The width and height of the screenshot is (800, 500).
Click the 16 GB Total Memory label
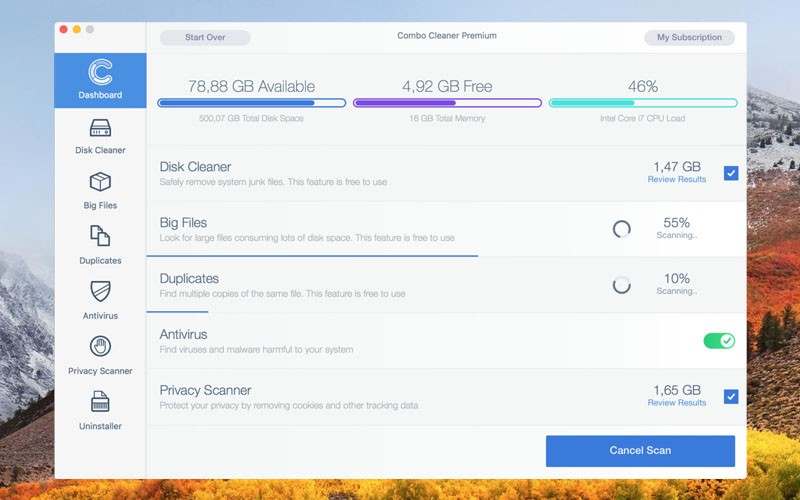[x=447, y=118]
